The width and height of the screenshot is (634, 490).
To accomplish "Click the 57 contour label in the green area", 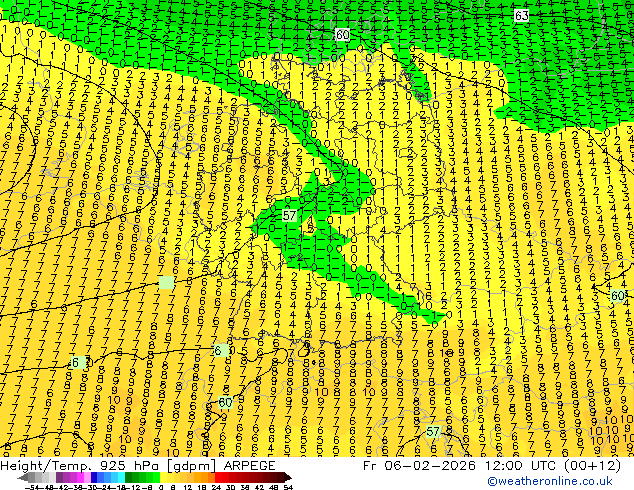I will pos(289,215).
